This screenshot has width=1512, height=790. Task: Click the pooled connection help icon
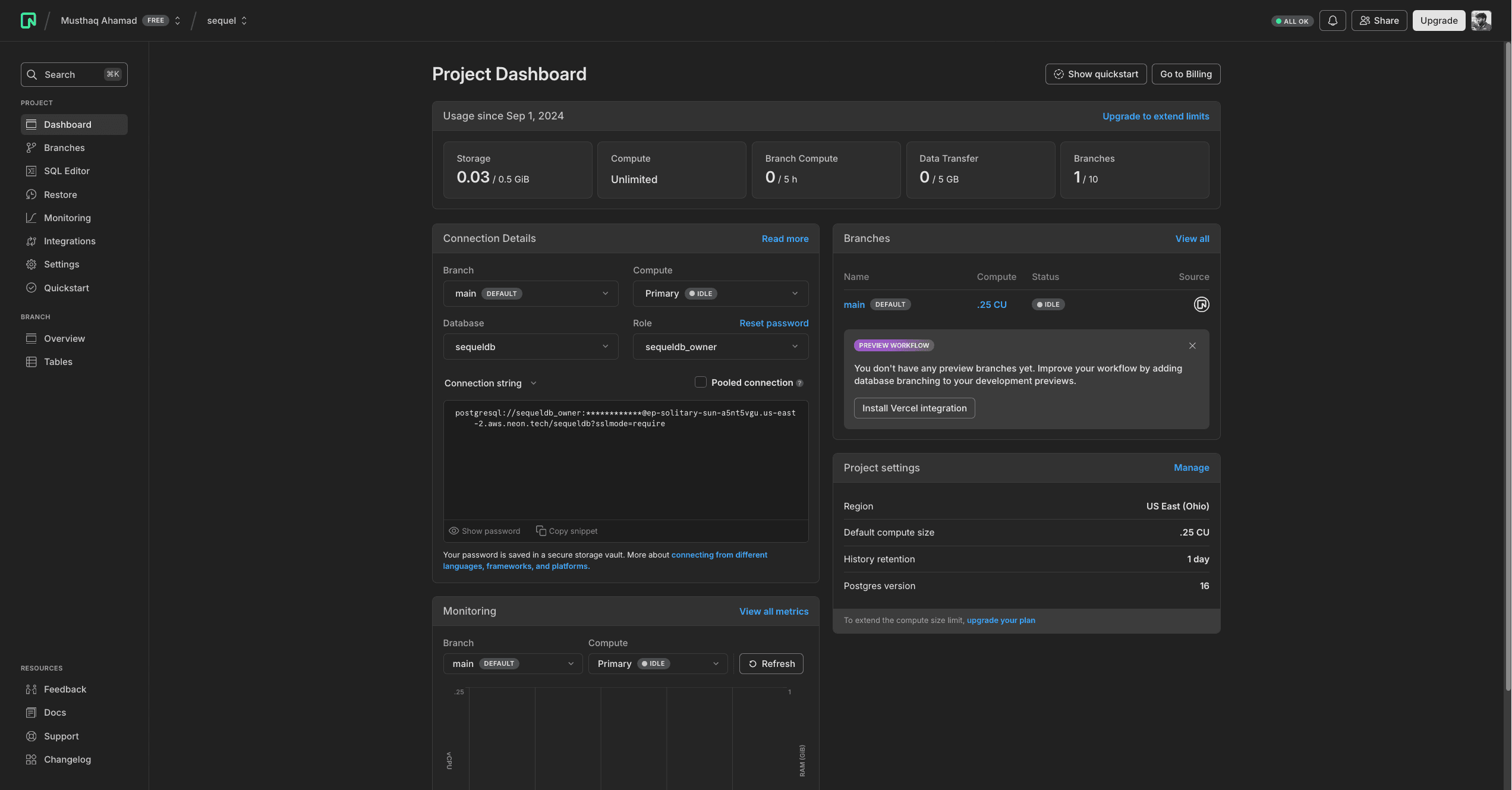pyautogui.click(x=799, y=383)
